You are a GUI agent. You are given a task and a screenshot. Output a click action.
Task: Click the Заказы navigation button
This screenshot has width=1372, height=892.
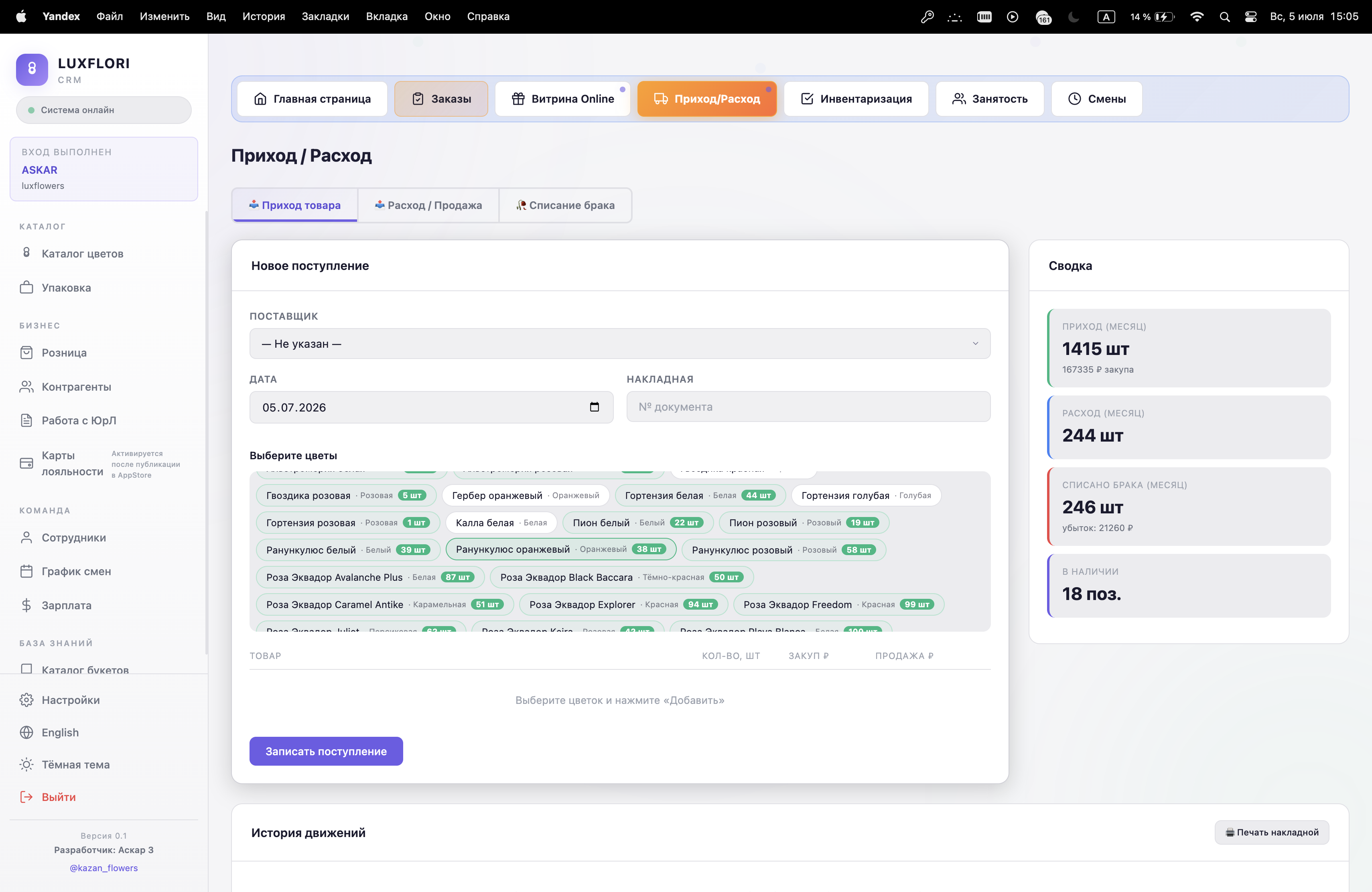[441, 99]
